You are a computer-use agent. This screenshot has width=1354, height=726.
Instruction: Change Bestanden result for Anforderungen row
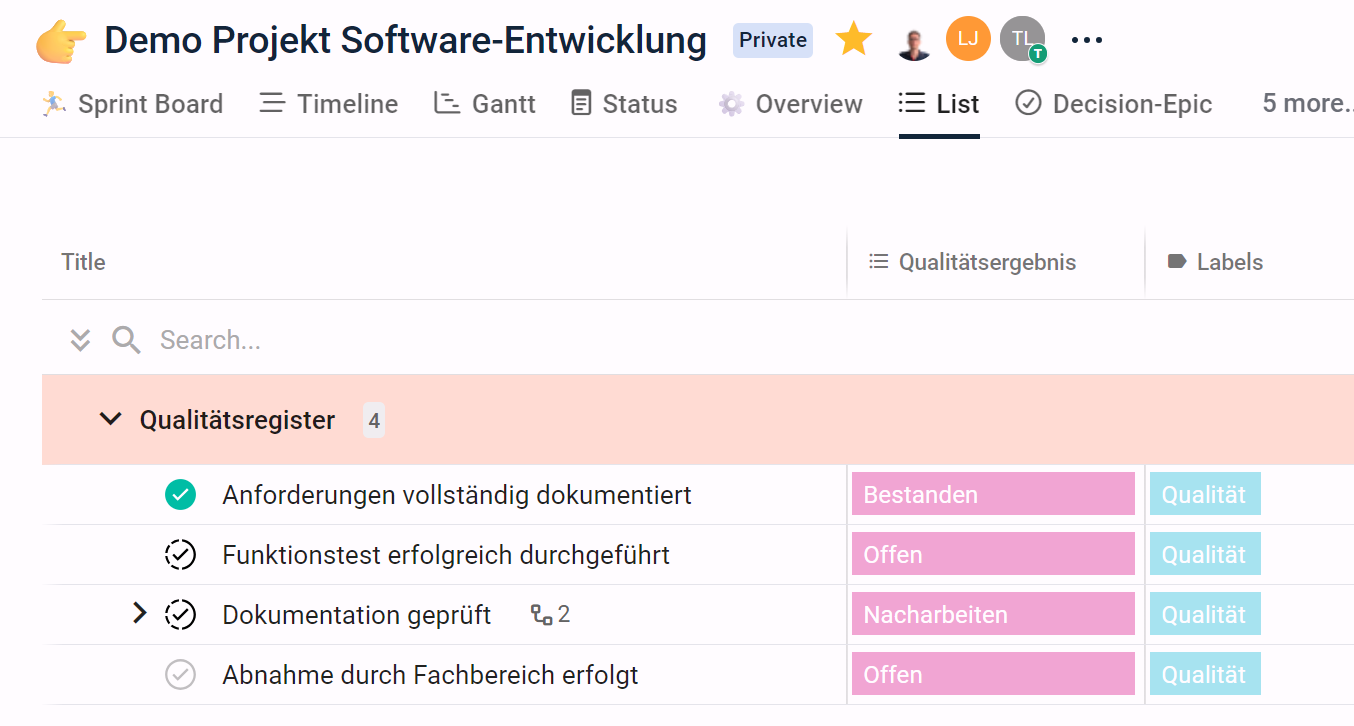click(x=993, y=494)
